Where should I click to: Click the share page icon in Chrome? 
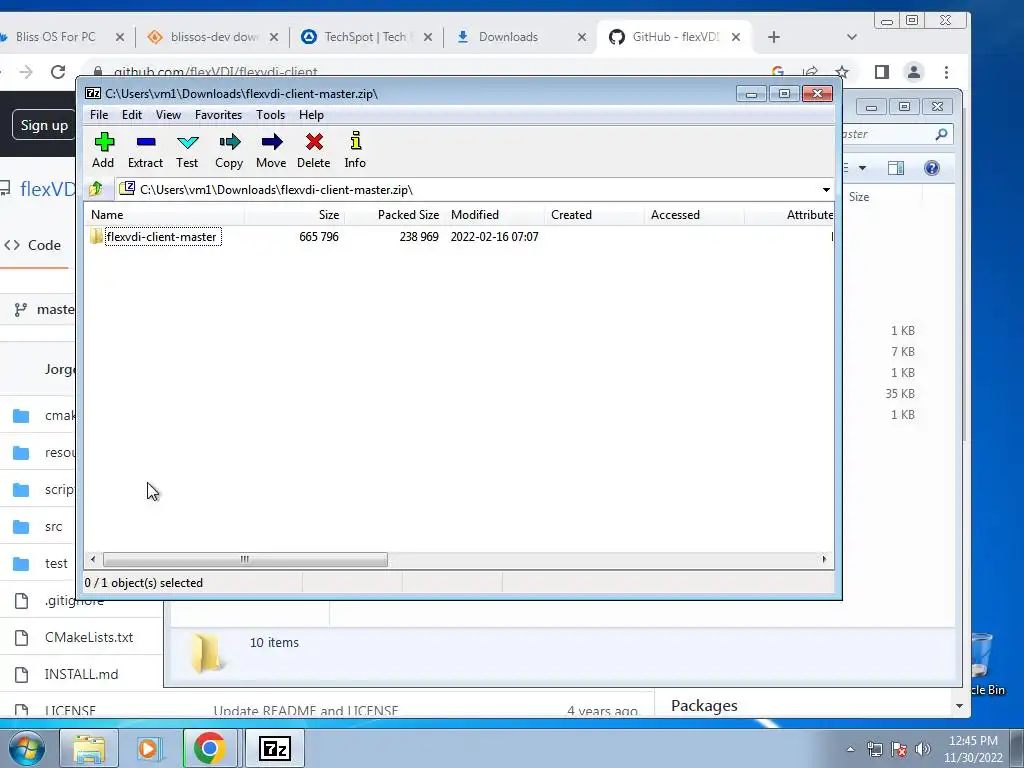[810, 72]
